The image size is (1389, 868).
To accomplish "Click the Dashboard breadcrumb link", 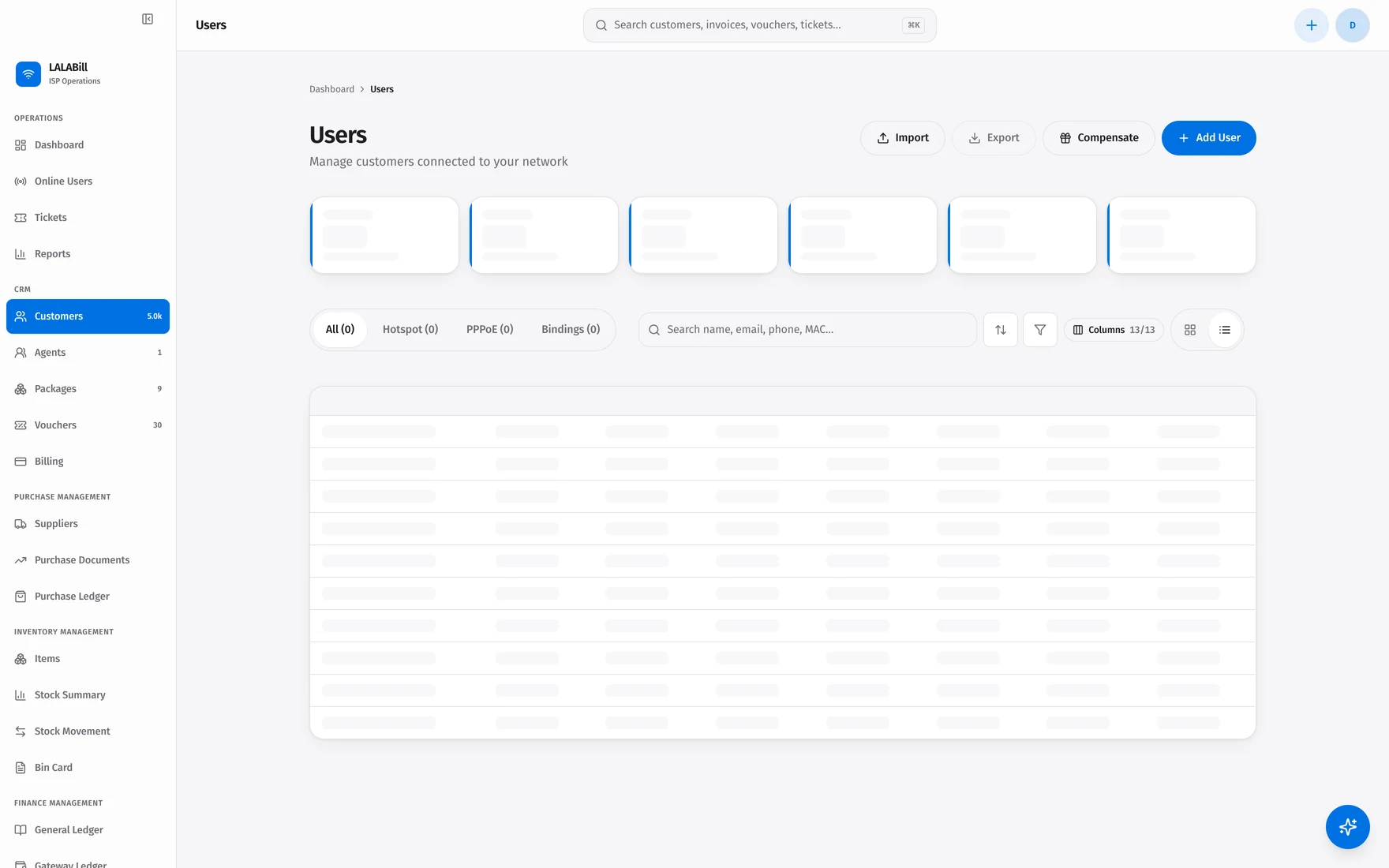I will (331, 89).
